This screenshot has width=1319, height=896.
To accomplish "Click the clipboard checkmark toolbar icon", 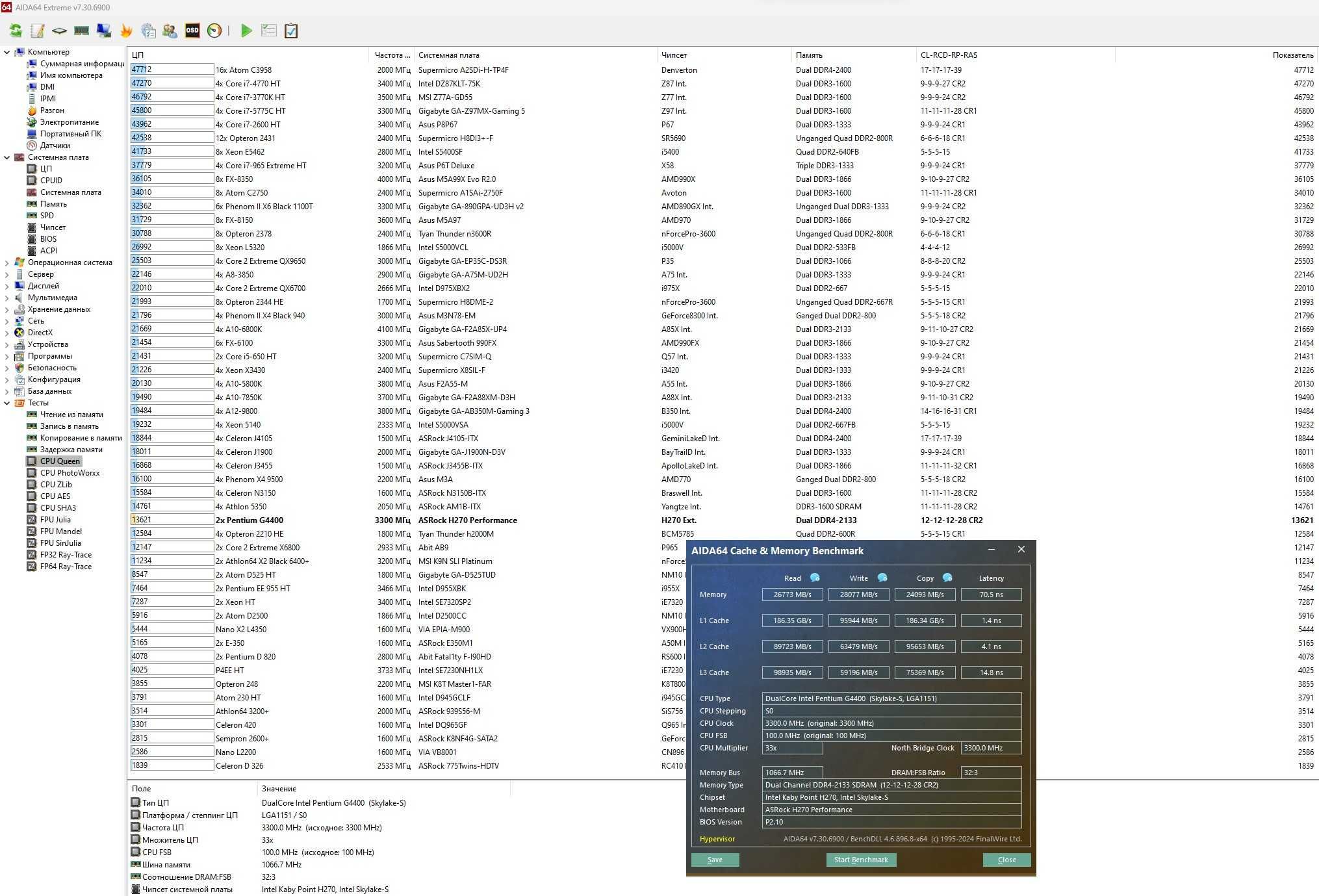I will pos(291,31).
